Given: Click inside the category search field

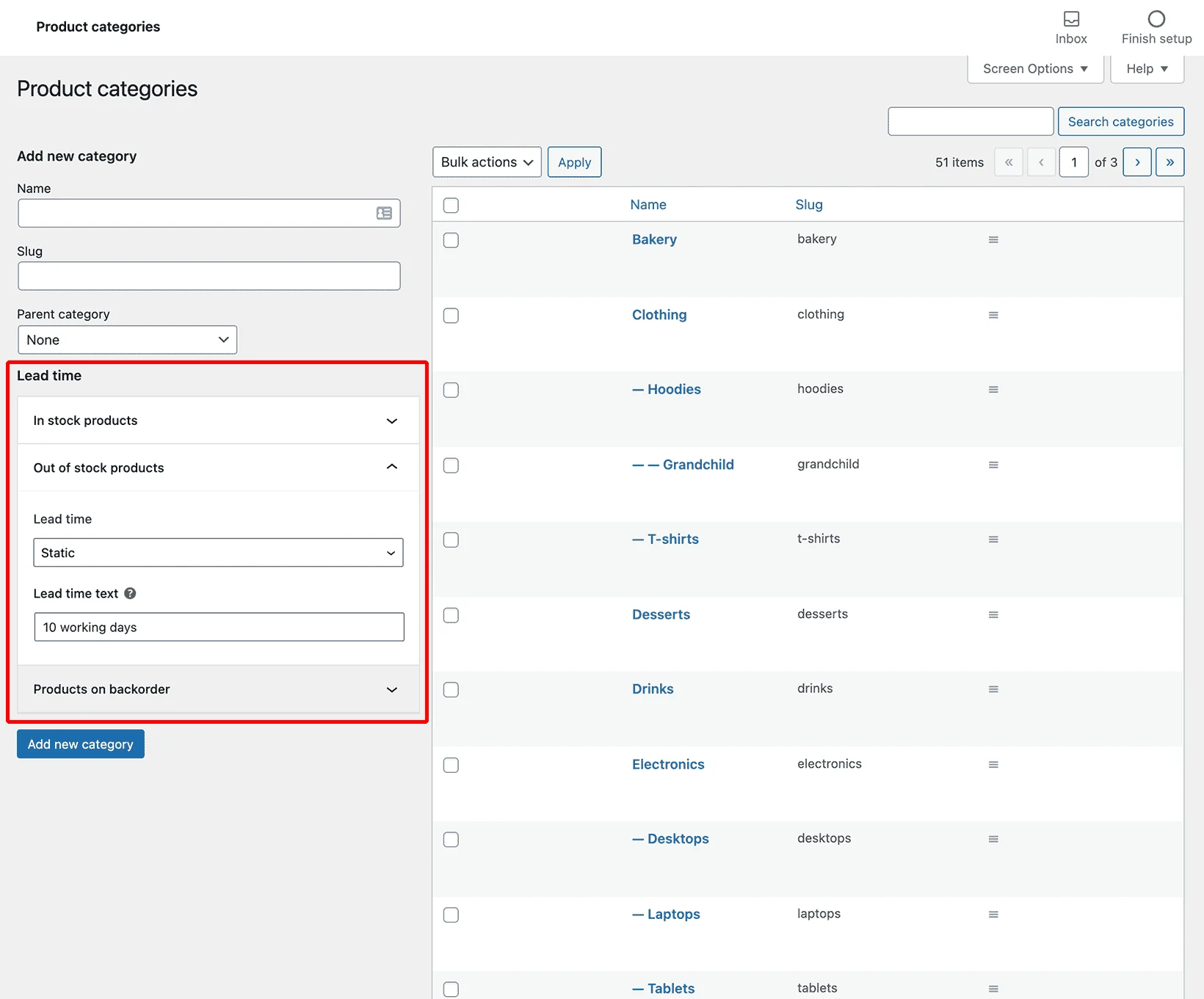Looking at the screenshot, I should pyautogui.click(x=970, y=121).
